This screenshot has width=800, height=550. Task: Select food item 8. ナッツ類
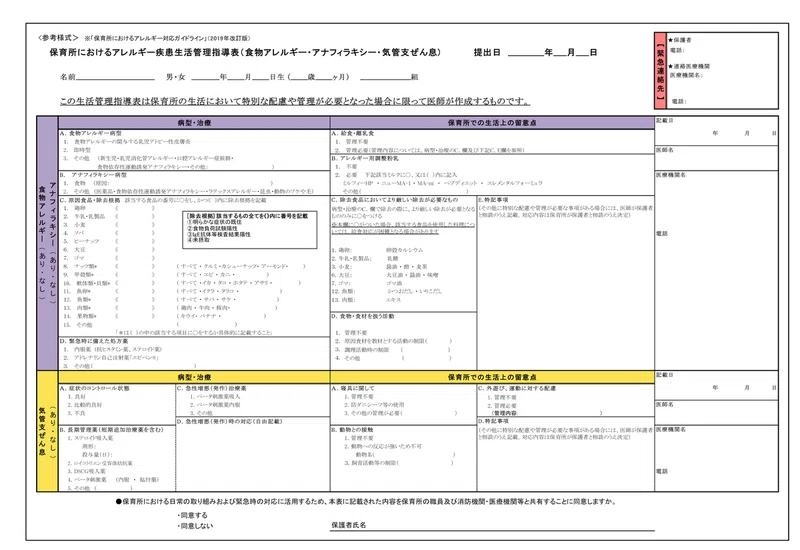[80, 266]
